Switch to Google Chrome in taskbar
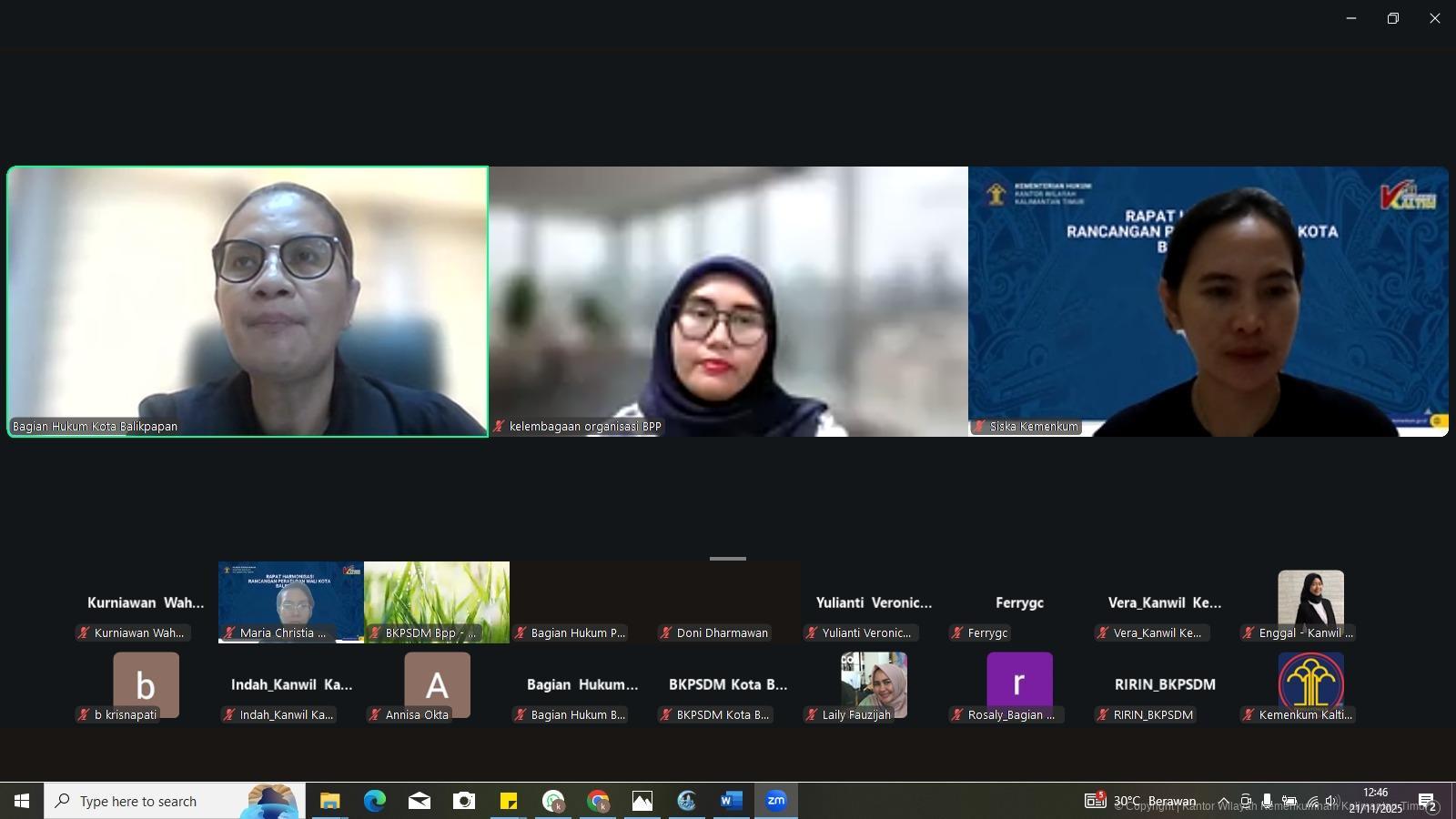 coord(598,801)
